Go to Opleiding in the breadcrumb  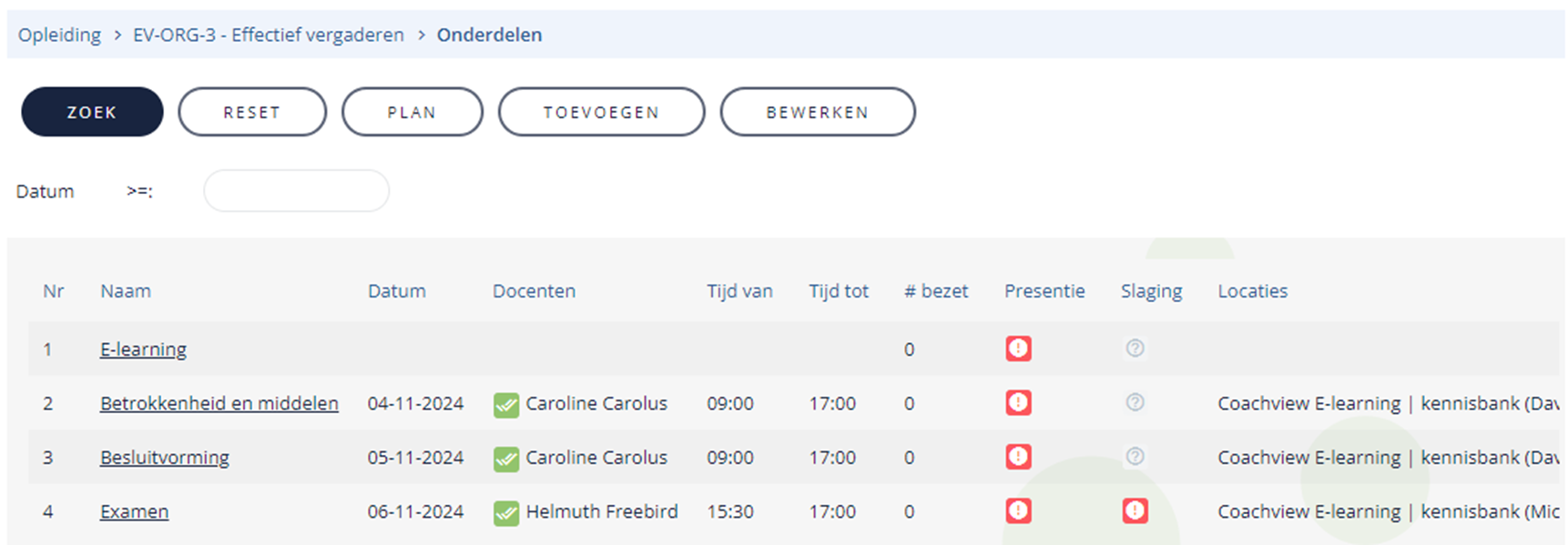[59, 35]
